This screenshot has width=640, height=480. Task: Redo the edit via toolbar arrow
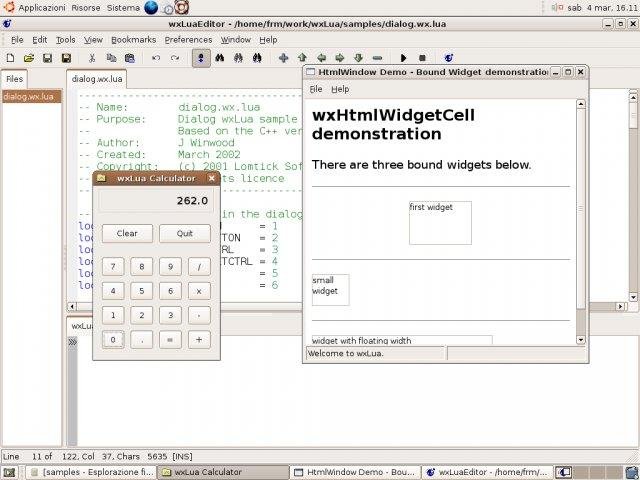coord(175,58)
